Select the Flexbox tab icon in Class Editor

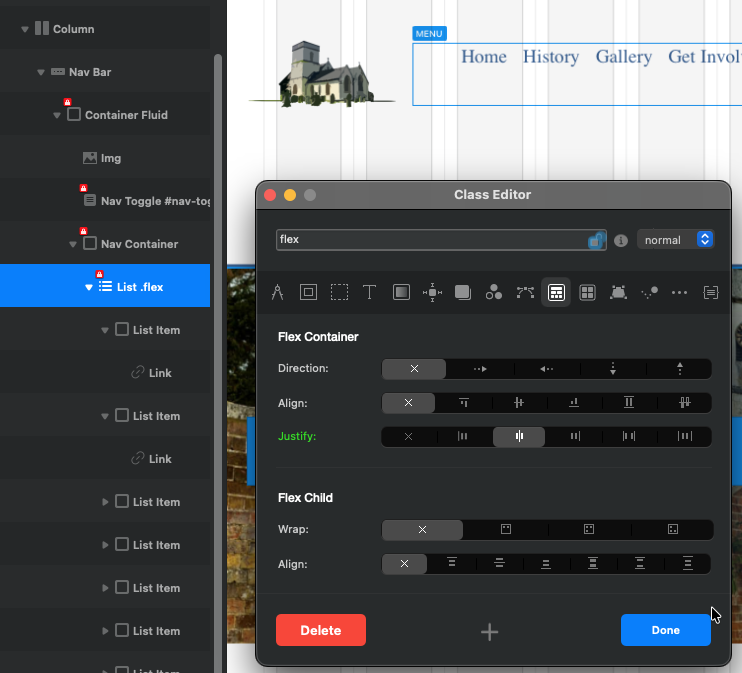point(556,292)
